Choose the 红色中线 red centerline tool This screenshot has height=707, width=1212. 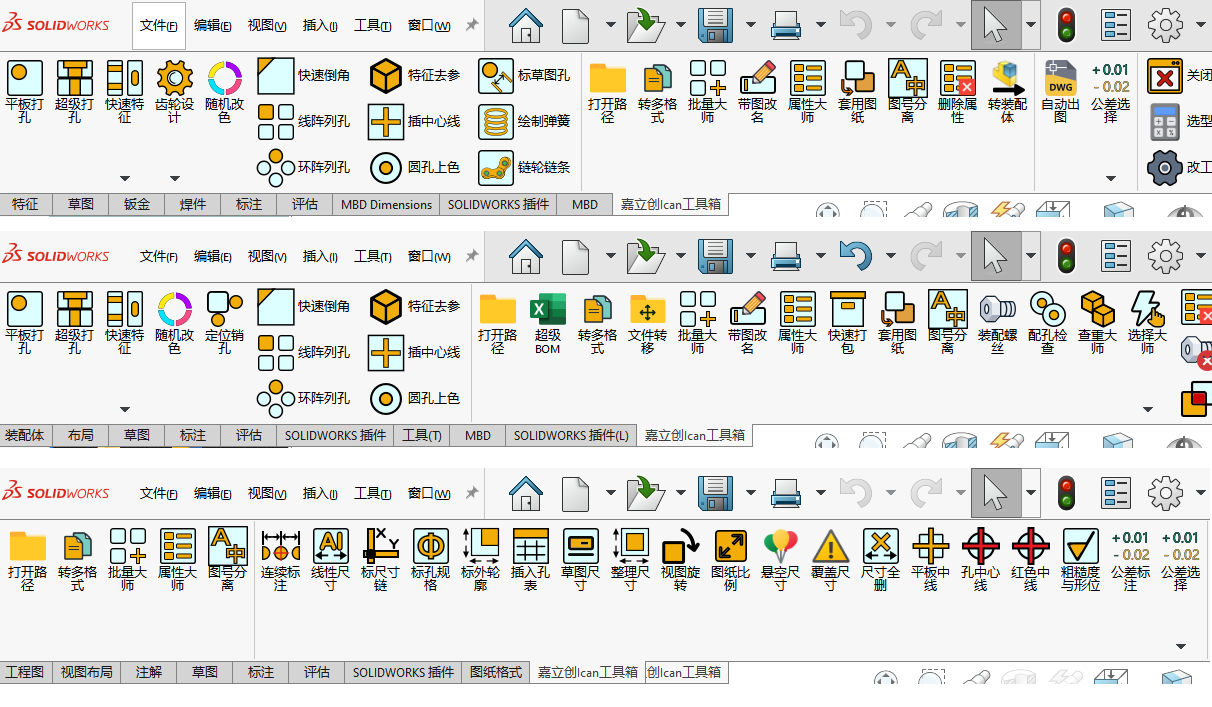click(x=1030, y=560)
